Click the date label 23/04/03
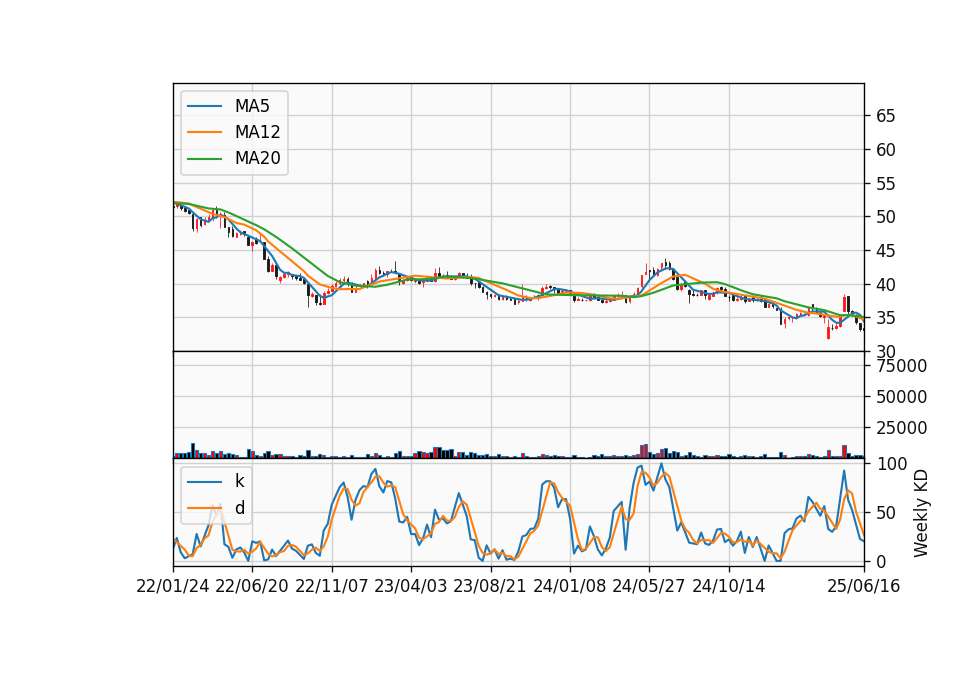 [411, 587]
